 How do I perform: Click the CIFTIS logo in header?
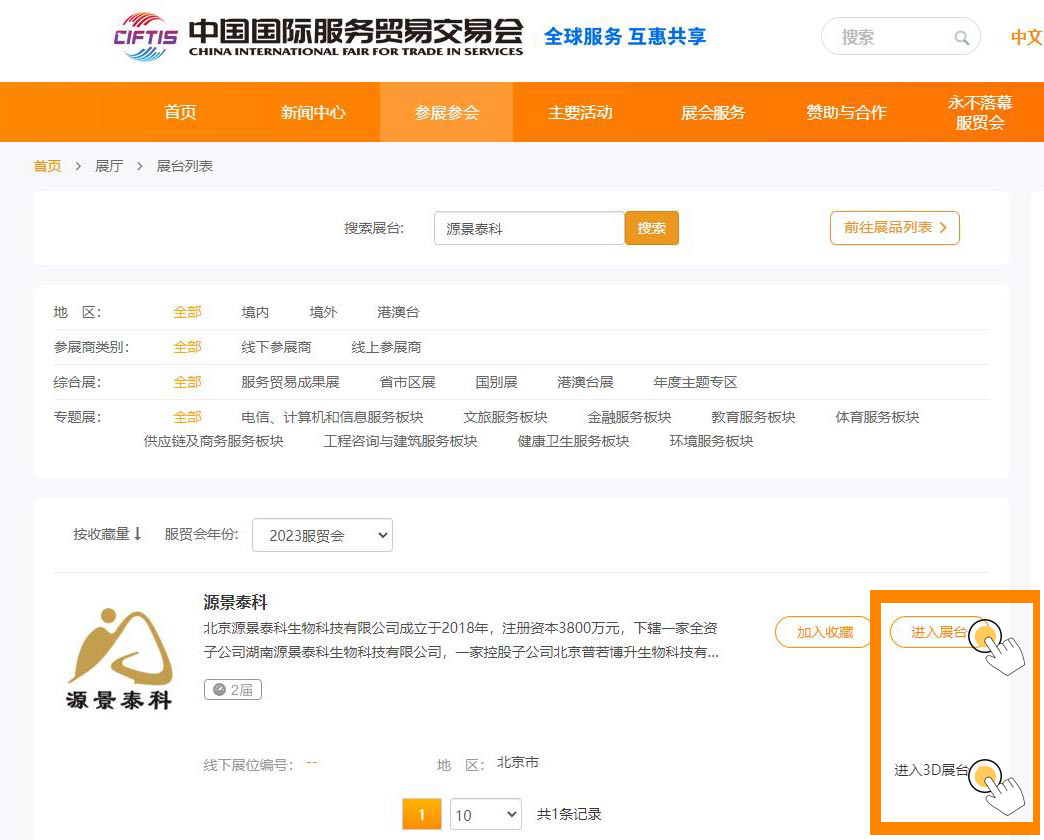click(145, 37)
